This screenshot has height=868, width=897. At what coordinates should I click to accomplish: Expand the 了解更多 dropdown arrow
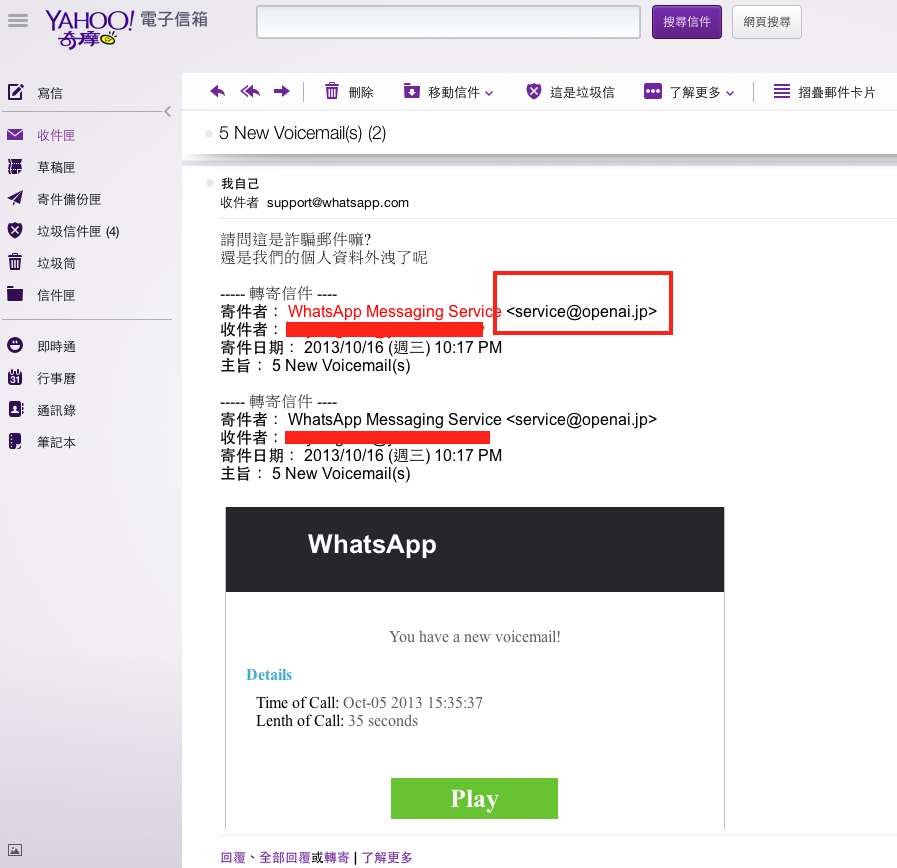(730, 93)
